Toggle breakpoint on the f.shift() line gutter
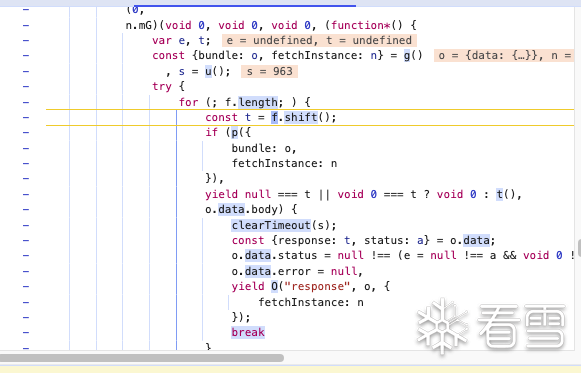The width and height of the screenshot is (581, 373). (x=26, y=117)
